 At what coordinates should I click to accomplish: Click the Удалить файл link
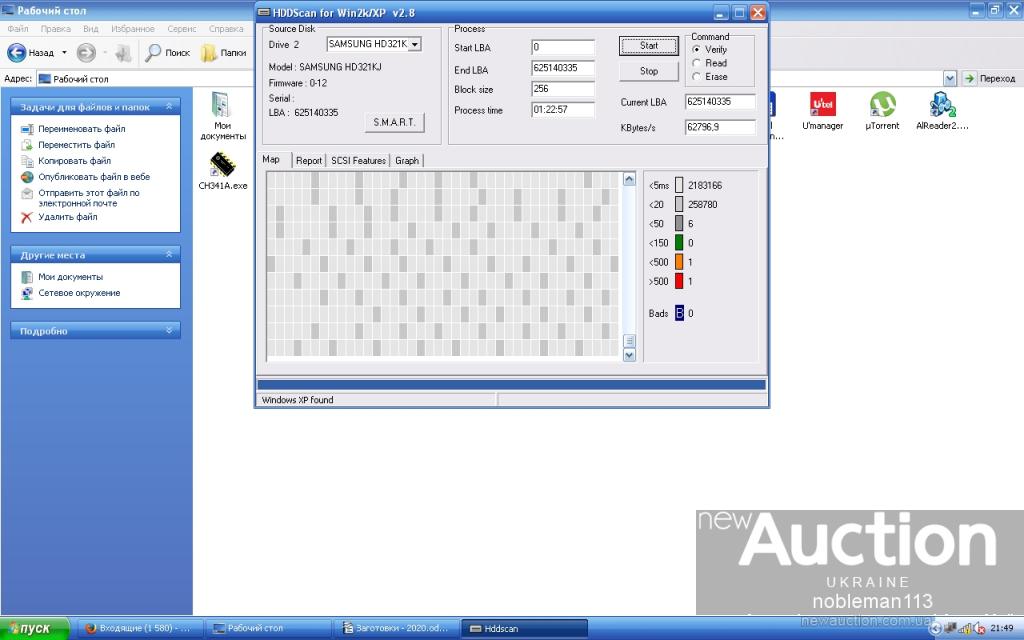[68, 217]
